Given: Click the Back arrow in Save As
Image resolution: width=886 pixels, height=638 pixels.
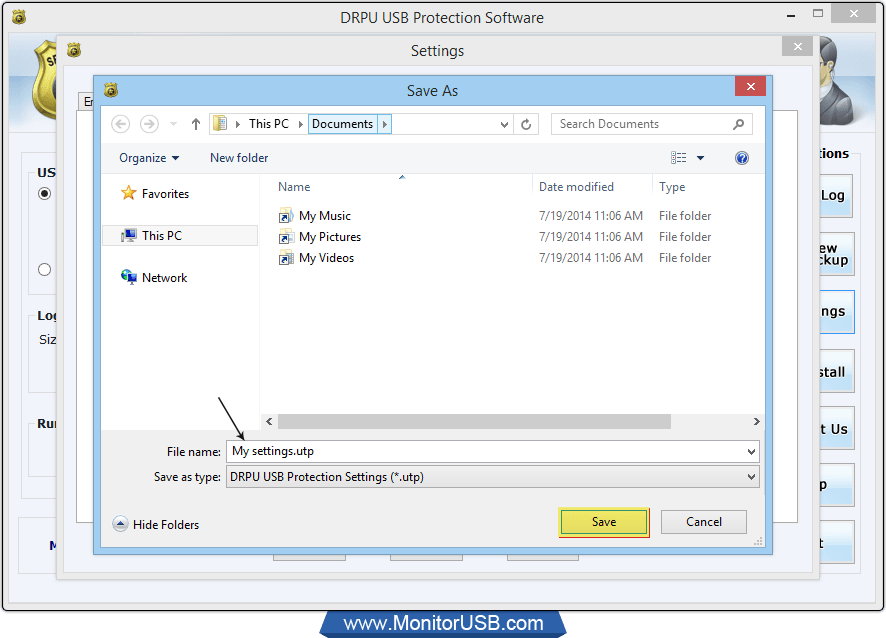Looking at the screenshot, I should pyautogui.click(x=120, y=124).
